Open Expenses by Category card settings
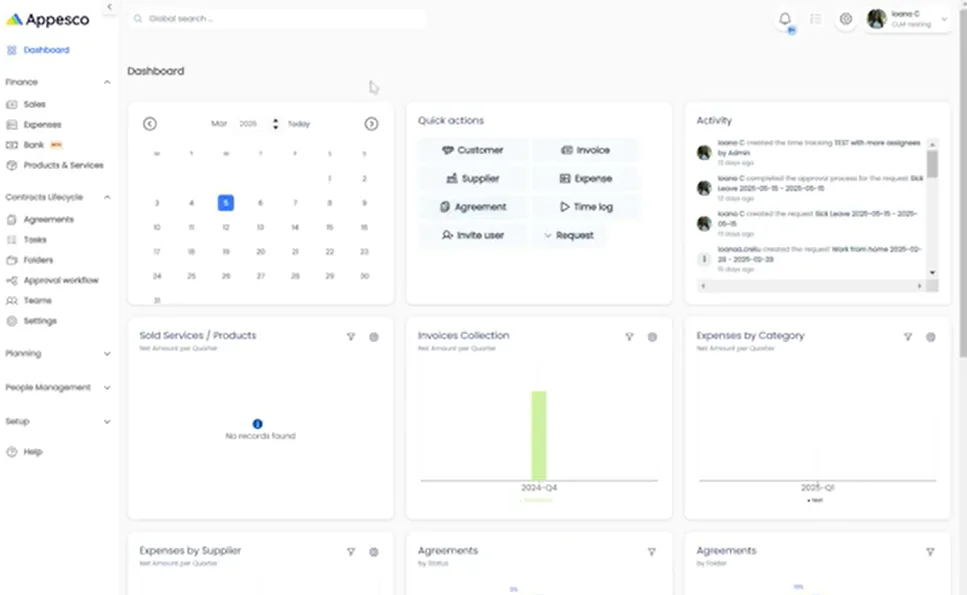 pyautogui.click(x=931, y=337)
